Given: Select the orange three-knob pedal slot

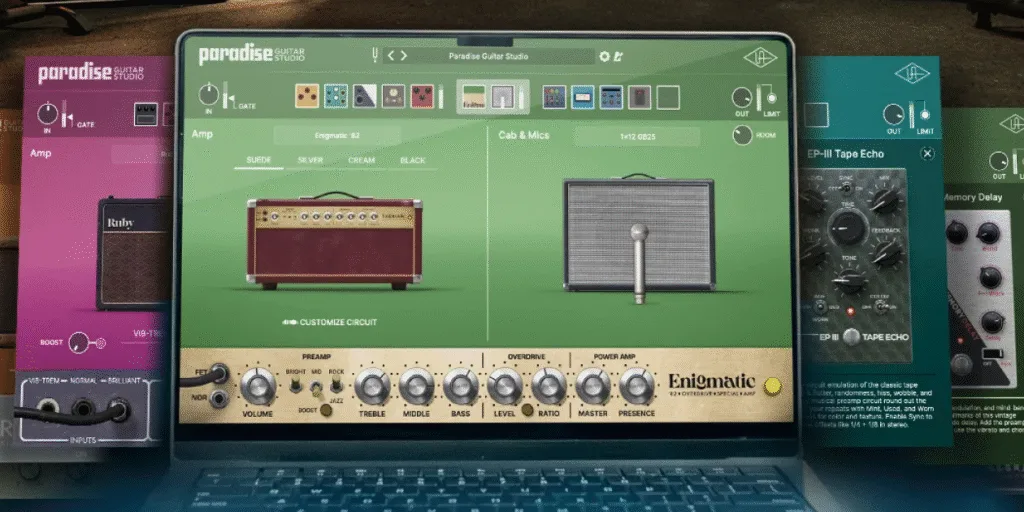Looking at the screenshot, I should coord(307,96).
